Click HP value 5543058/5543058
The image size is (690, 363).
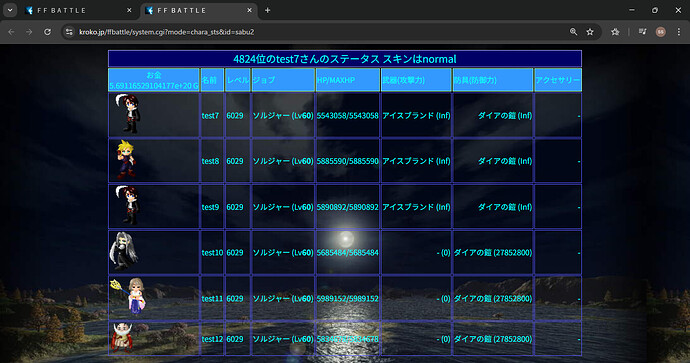pos(348,116)
